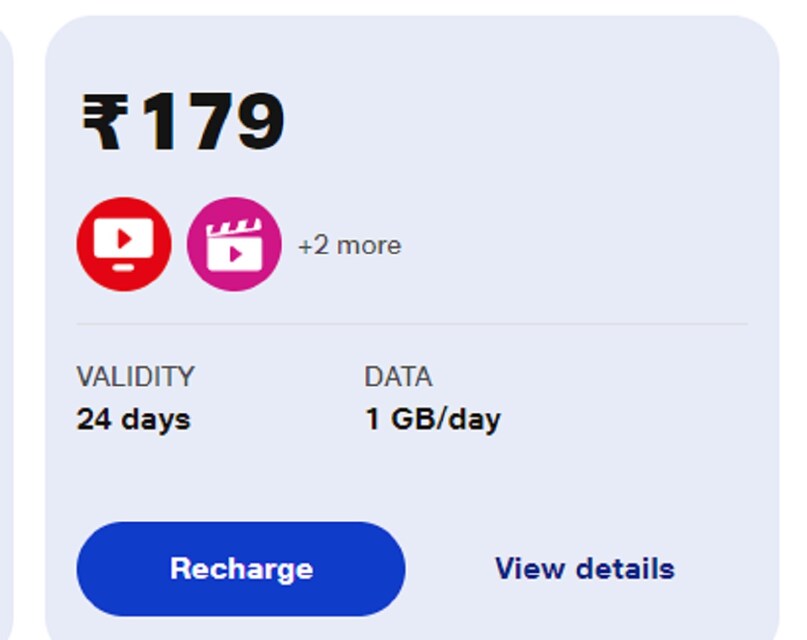Click the white page background above the card
This screenshot has width=807, height=640.
tap(400, 6)
